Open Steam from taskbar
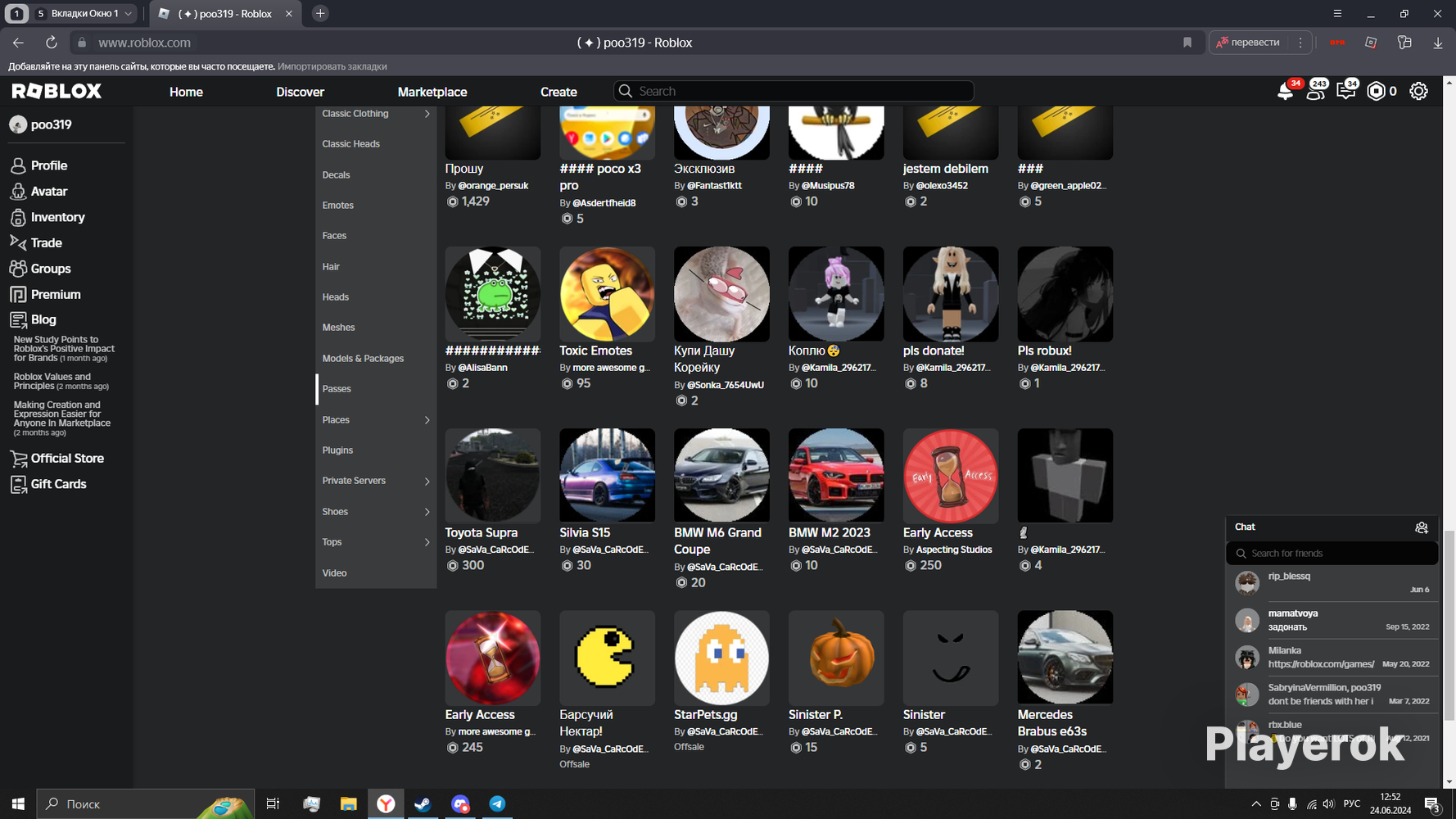Viewport: 1456px width, 819px height. 423,804
